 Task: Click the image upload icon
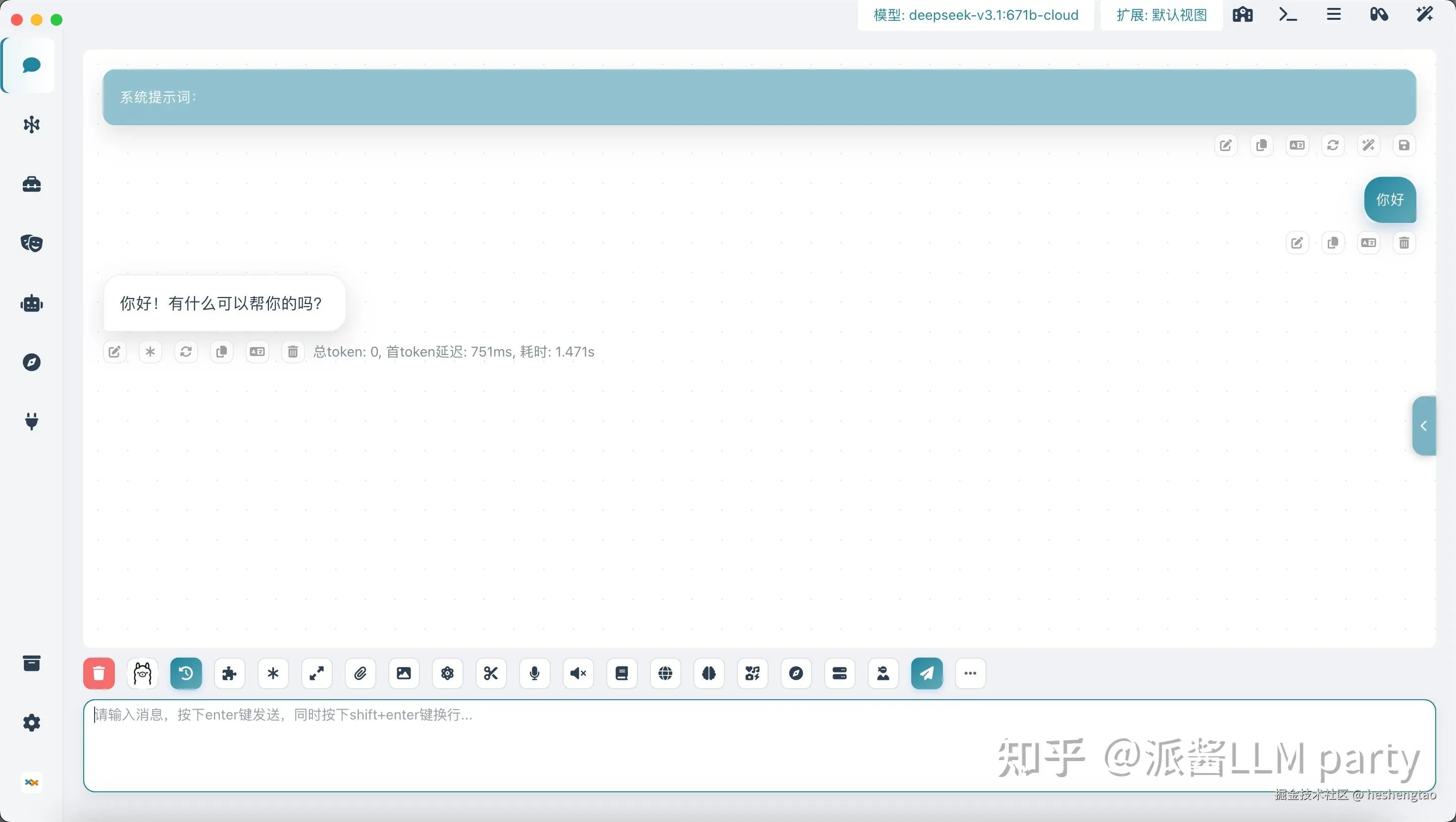tap(404, 673)
